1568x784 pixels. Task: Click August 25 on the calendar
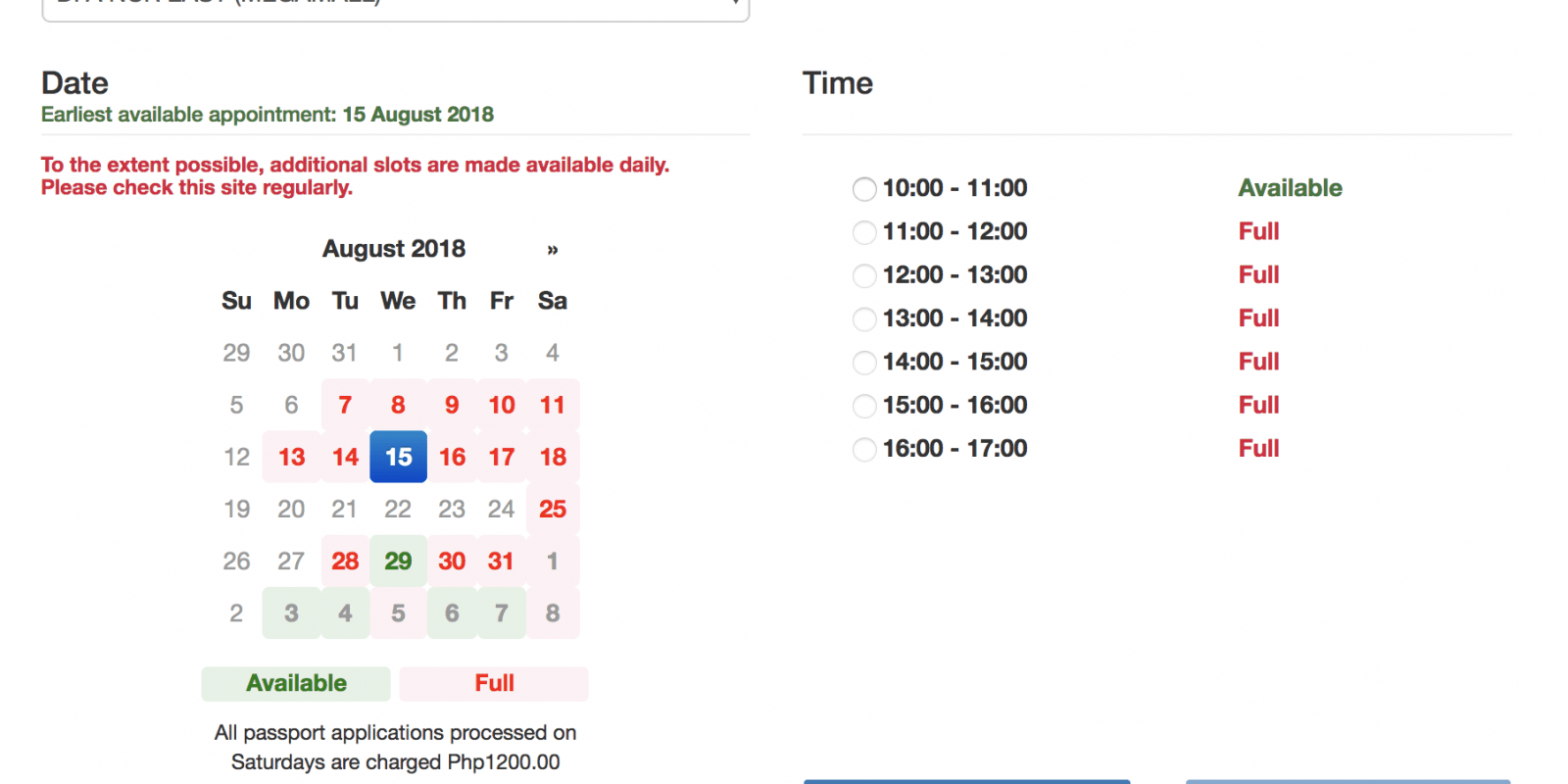(x=553, y=509)
